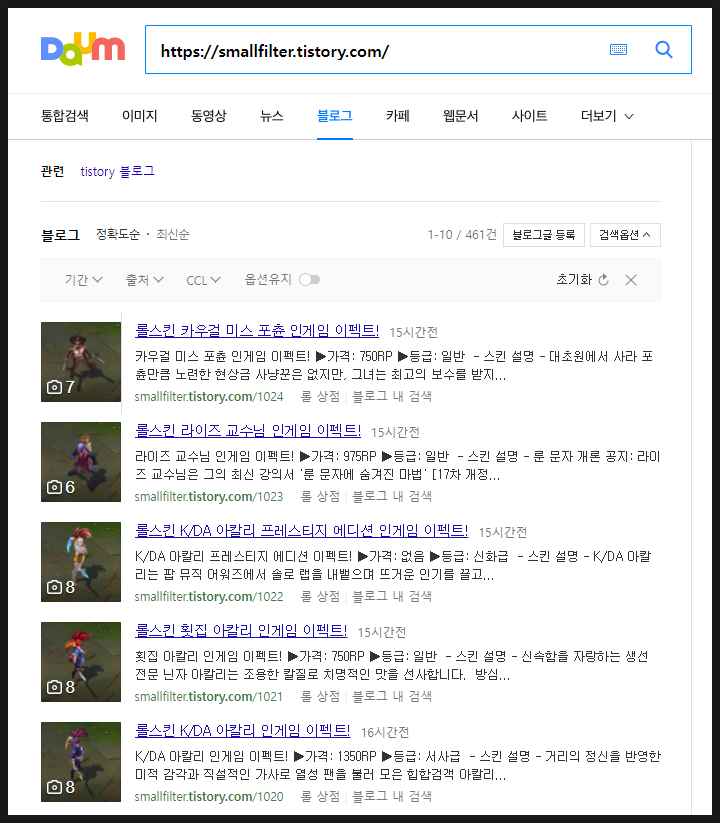Image resolution: width=720 pixels, height=823 pixels.
Task: Click the 라이즈 교수님 thumbnail with 6 photos
Action: pyautogui.click(x=81, y=462)
